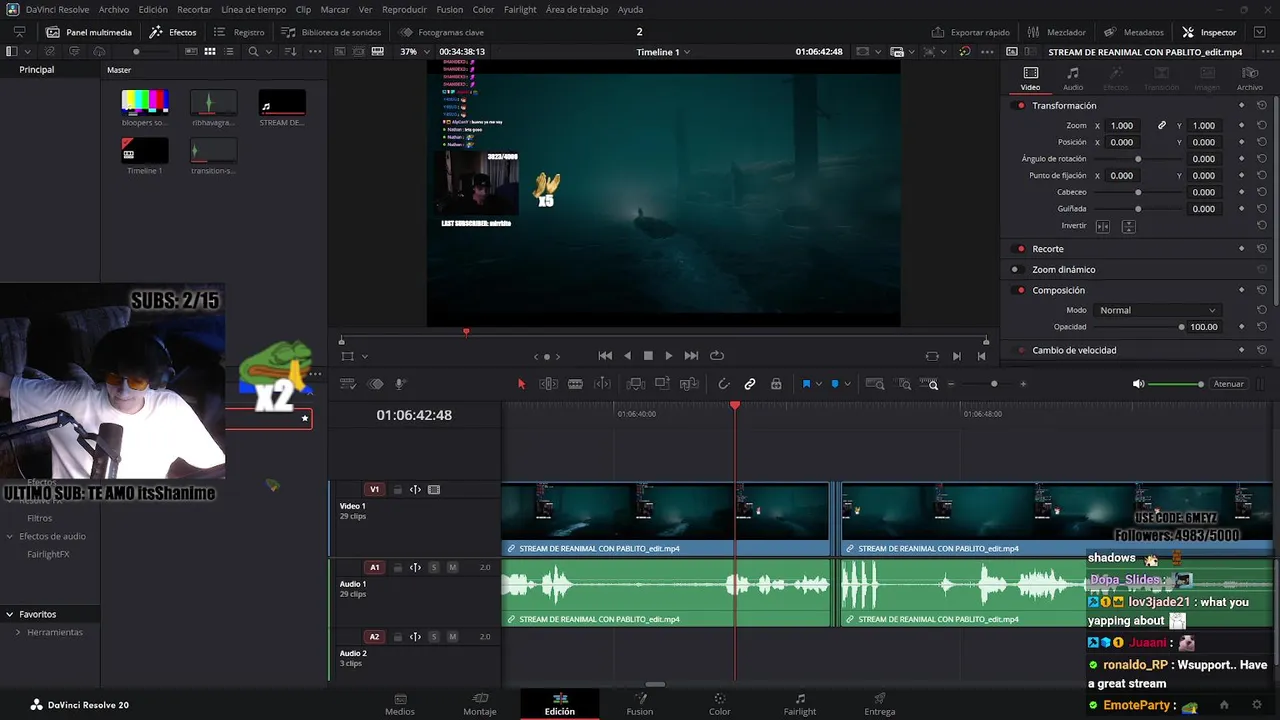Image resolution: width=1280 pixels, height=720 pixels.
Task: Open the Biblioteca de sonidos panel
Action: pos(331,32)
